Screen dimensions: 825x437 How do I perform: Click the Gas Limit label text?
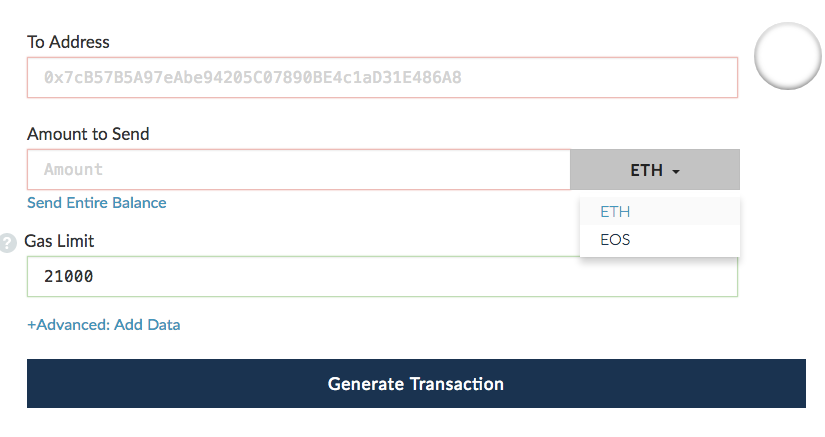pyautogui.click(x=59, y=241)
